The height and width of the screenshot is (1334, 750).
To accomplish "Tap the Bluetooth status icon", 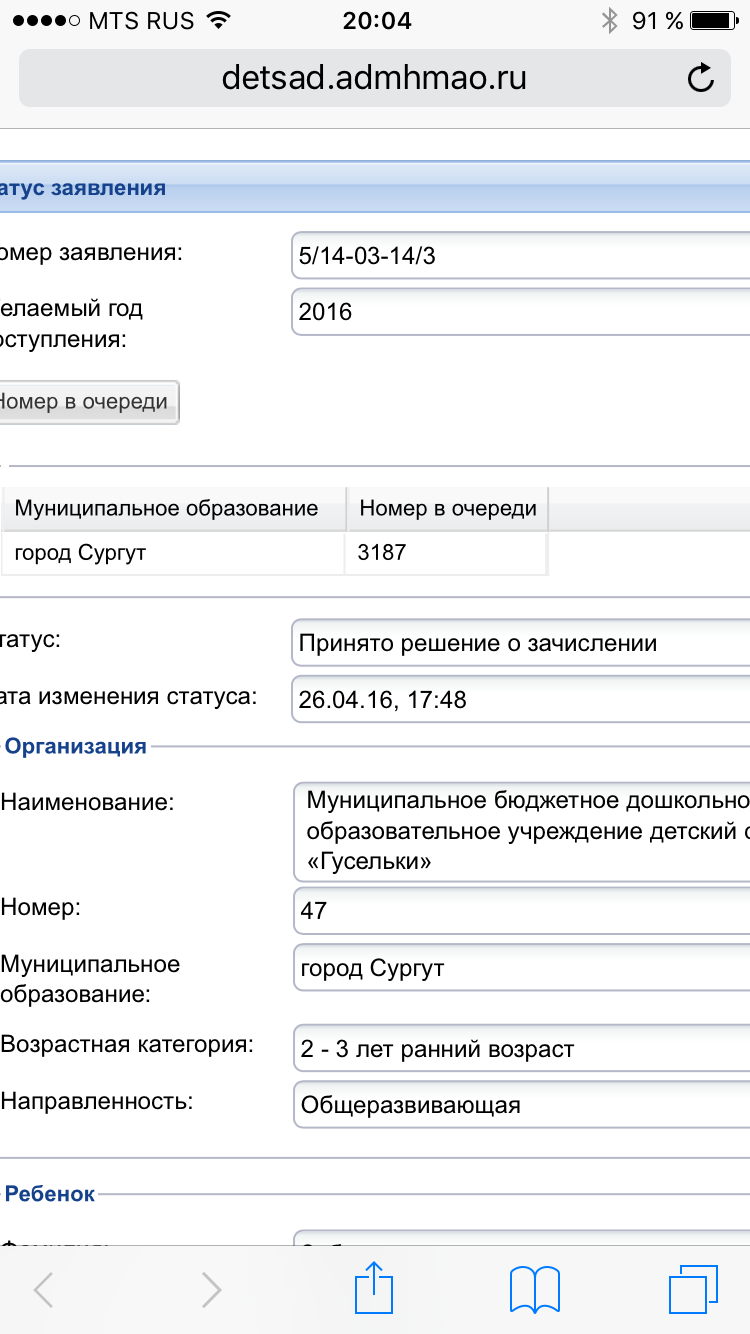I will (609, 21).
